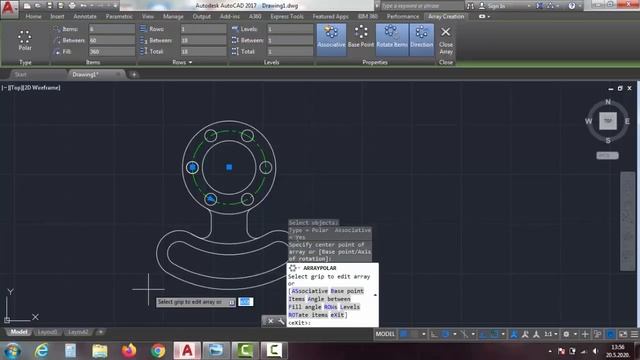This screenshot has width=640, height=360.
Task: Edit the Items Between angle field
Action: 112,40
